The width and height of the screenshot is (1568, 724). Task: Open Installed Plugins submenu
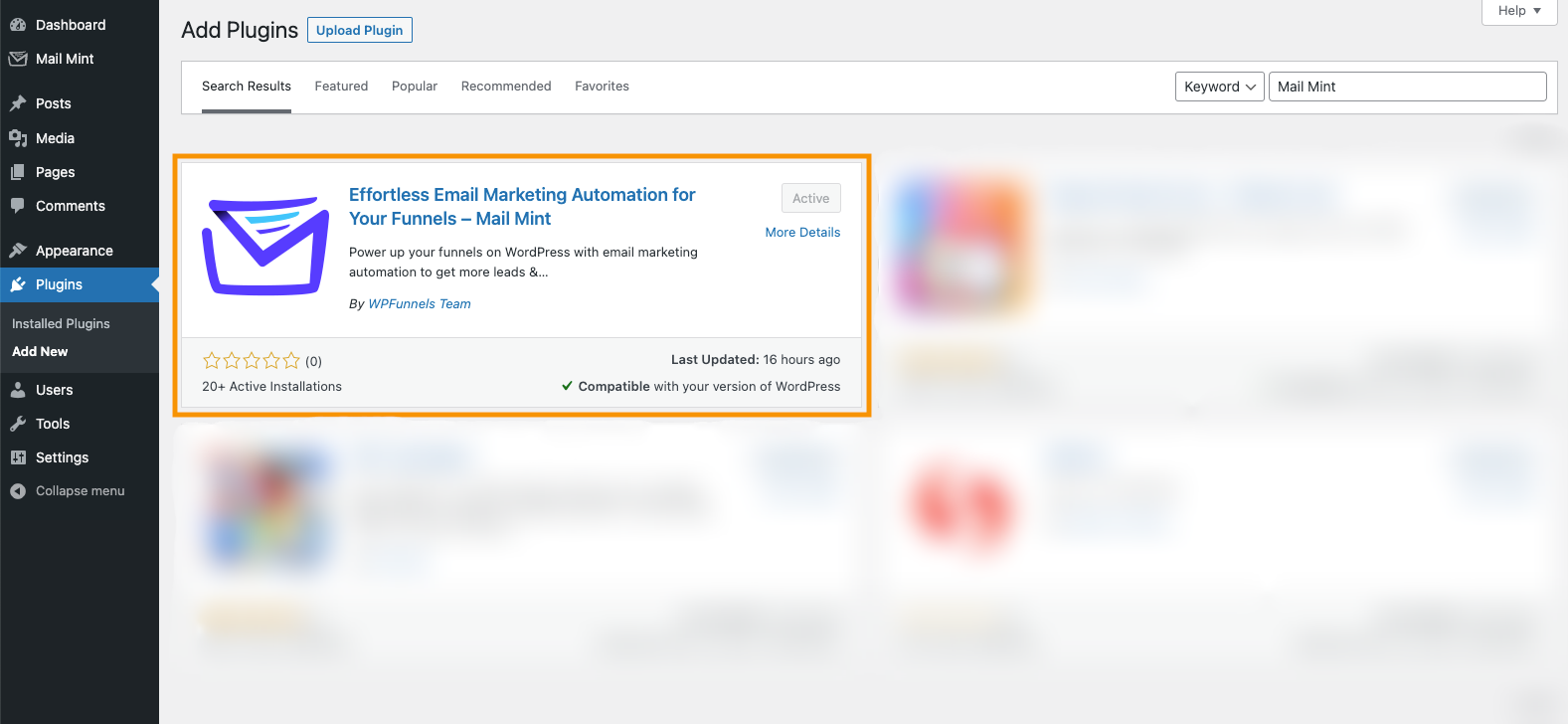(61, 324)
